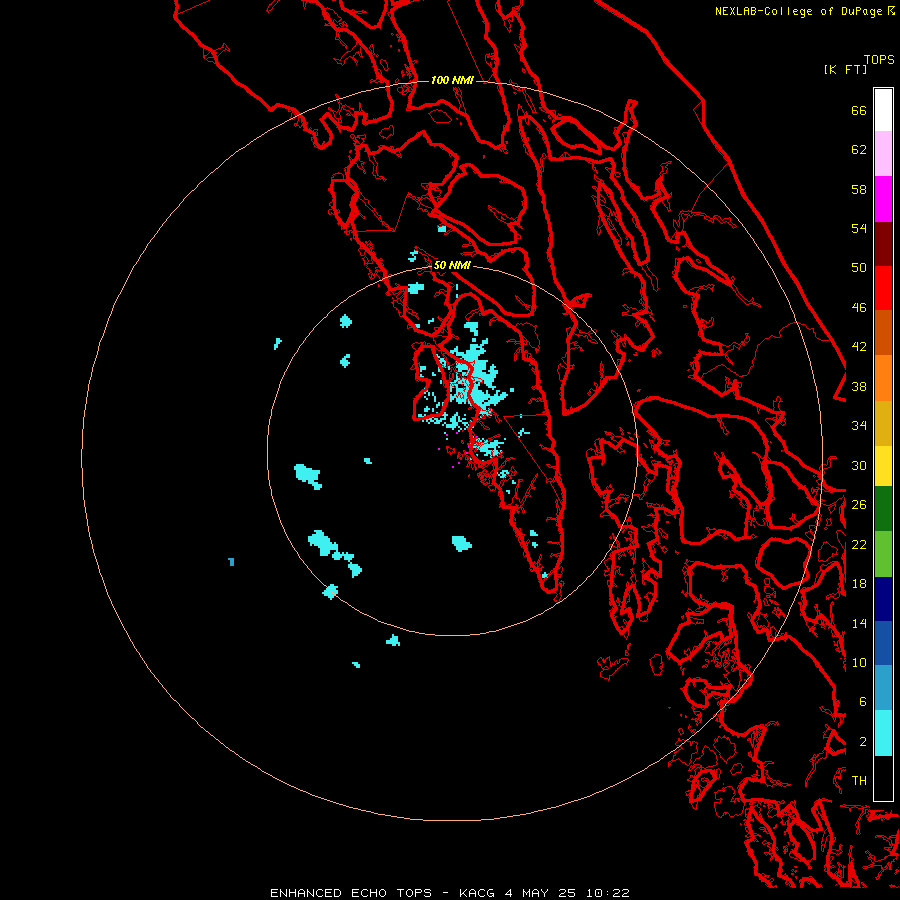
Task: Click the 38 legend value
Action: (859, 386)
